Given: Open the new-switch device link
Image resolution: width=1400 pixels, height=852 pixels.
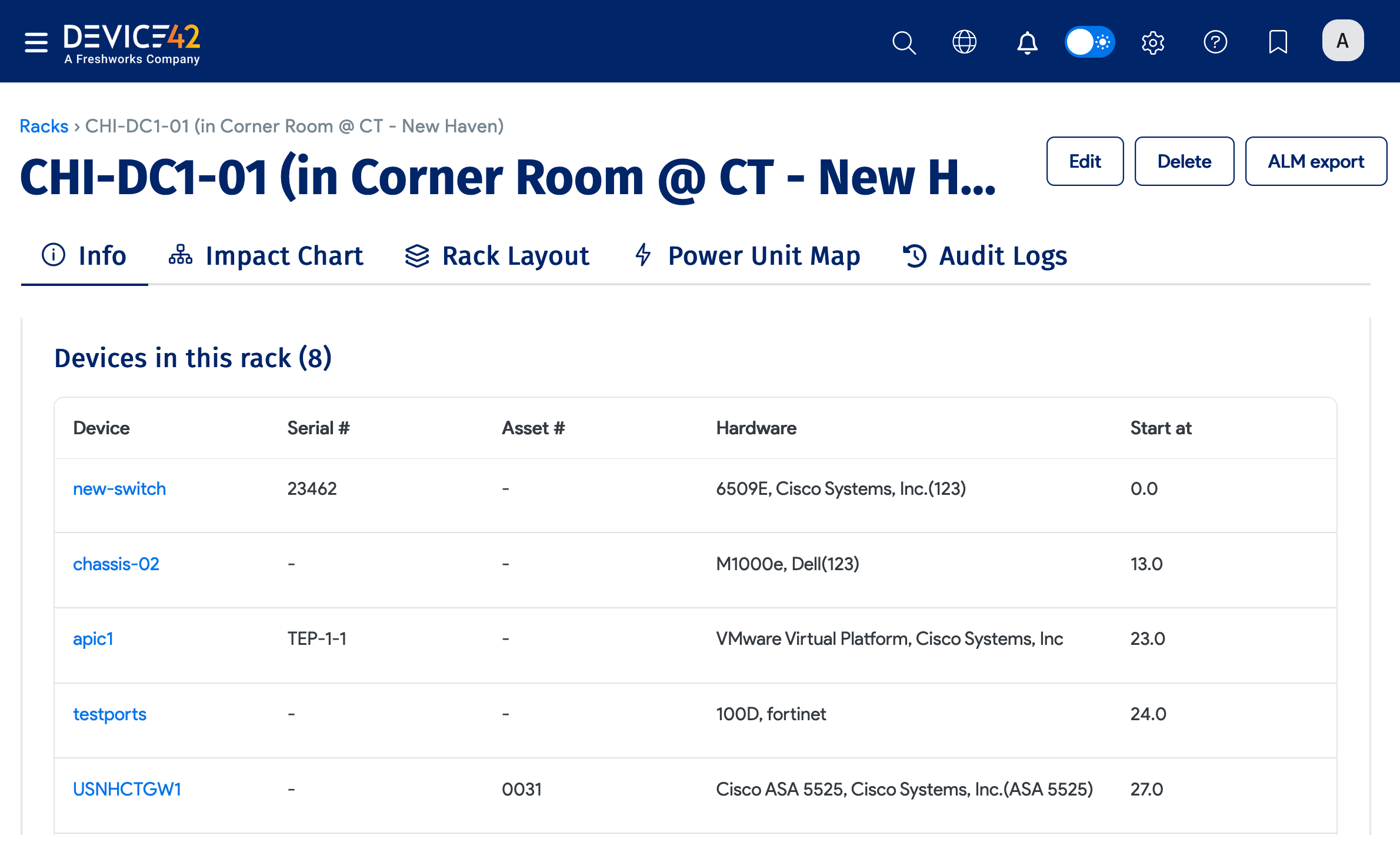Looking at the screenshot, I should (119, 489).
